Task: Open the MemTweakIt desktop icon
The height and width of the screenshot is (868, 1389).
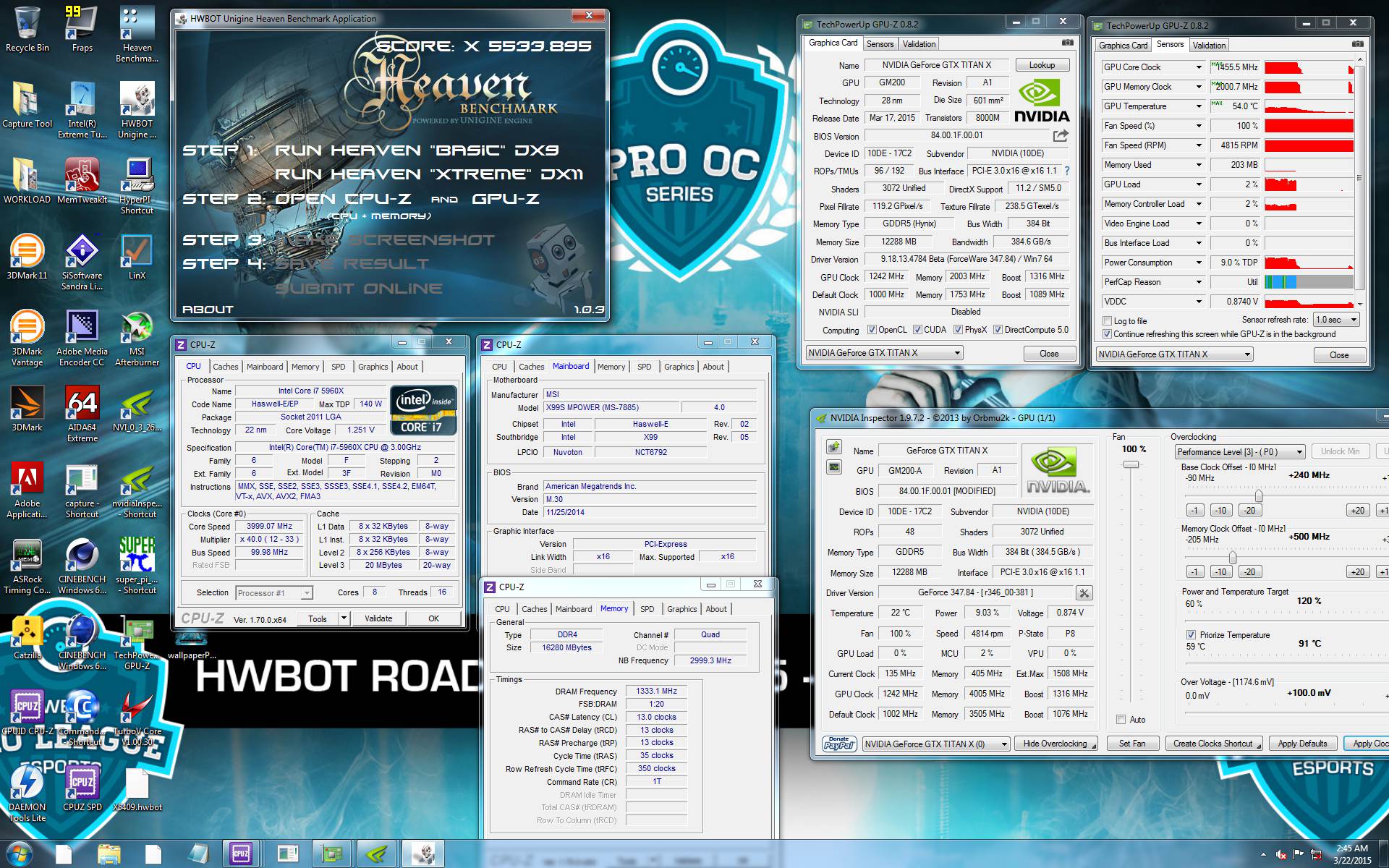Action: (x=82, y=181)
